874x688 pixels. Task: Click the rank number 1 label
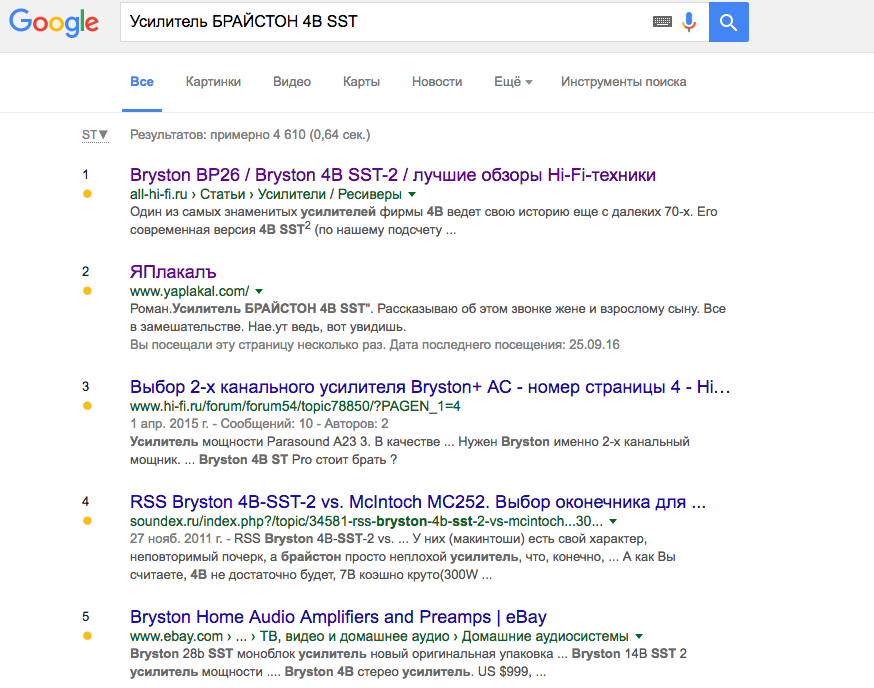click(x=86, y=175)
